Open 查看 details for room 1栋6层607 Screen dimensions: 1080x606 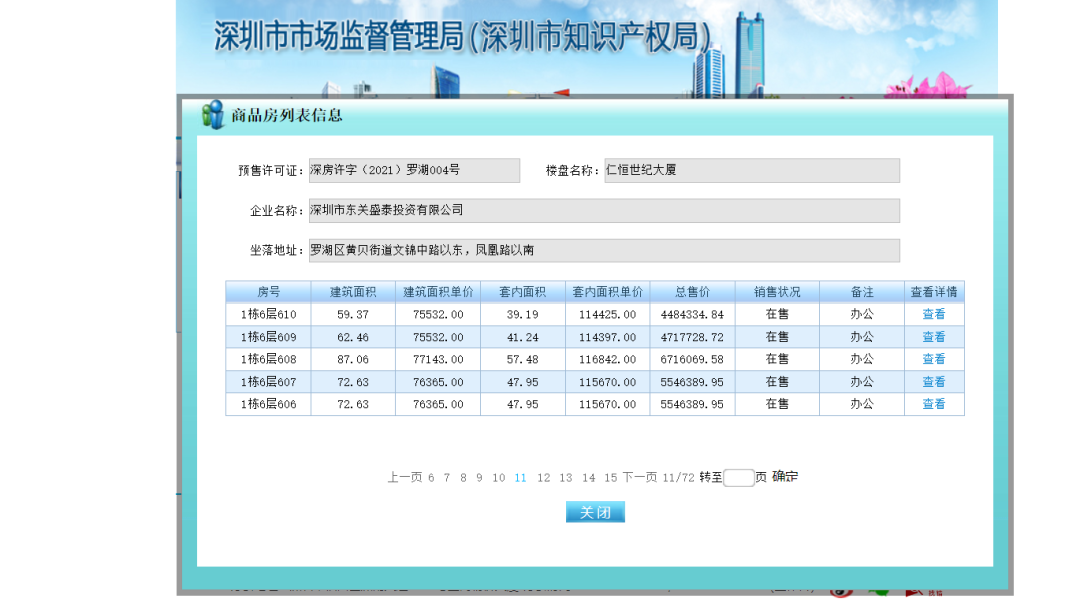click(x=933, y=382)
